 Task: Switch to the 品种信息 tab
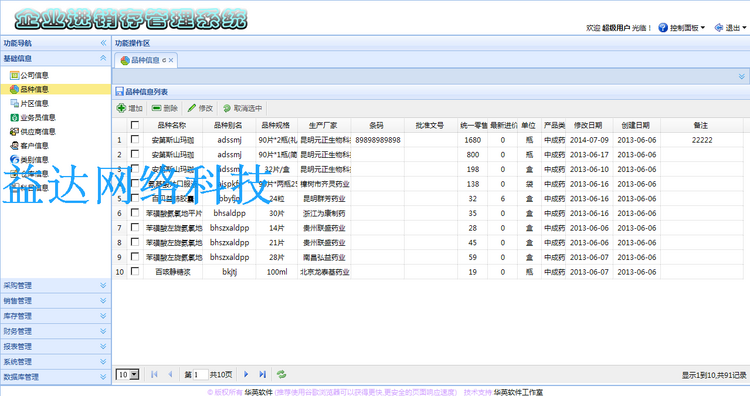point(145,60)
